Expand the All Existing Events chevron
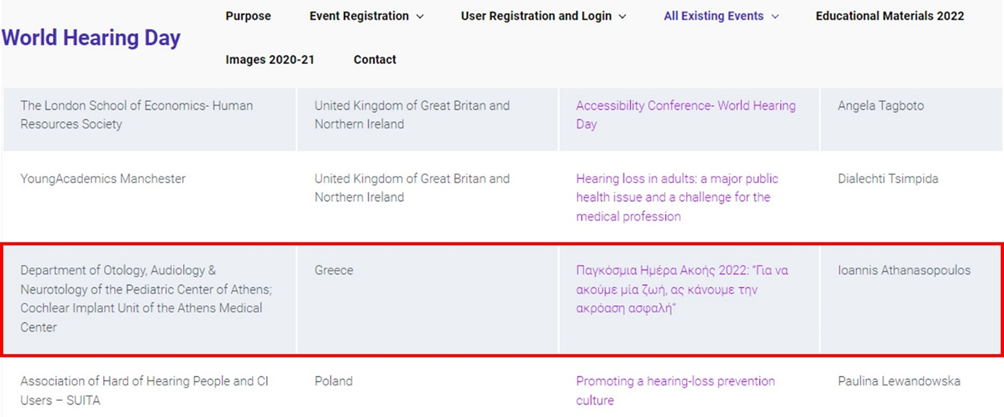The image size is (1004, 417). (775, 17)
